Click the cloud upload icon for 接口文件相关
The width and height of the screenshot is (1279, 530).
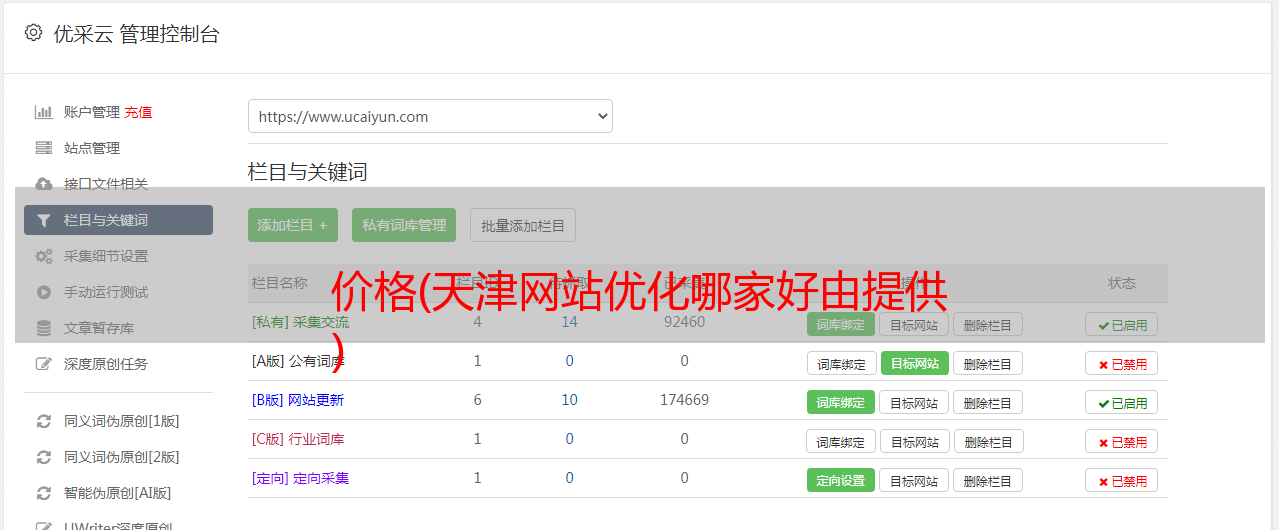pos(43,184)
